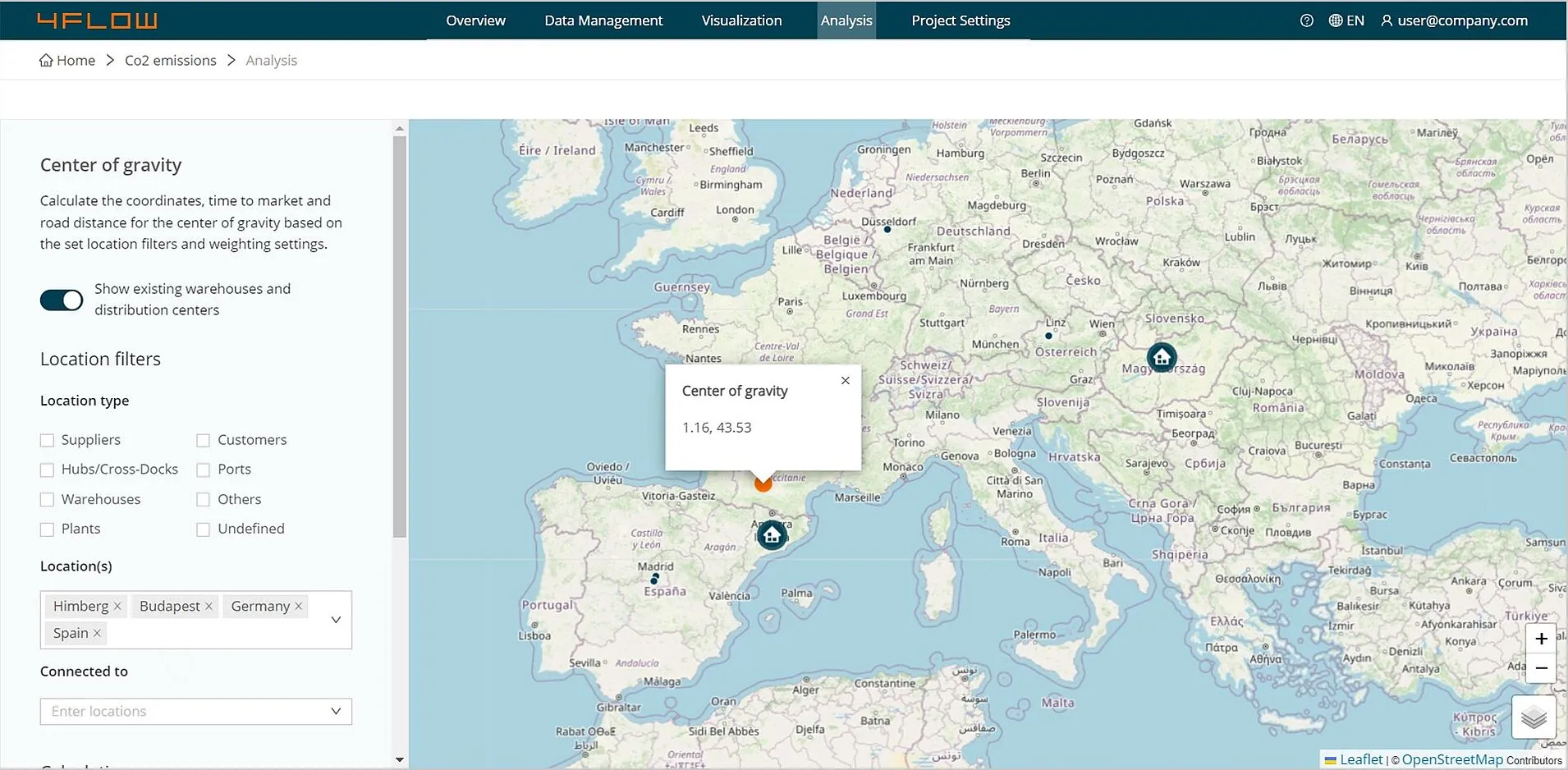Viewport: 1568px width, 770px height.
Task: Remove the Himberg location tag
Action: point(117,606)
